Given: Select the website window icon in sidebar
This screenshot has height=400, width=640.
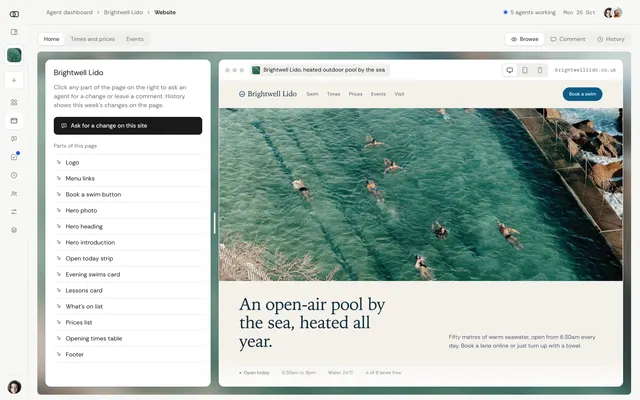Looking at the screenshot, I should click(14, 121).
